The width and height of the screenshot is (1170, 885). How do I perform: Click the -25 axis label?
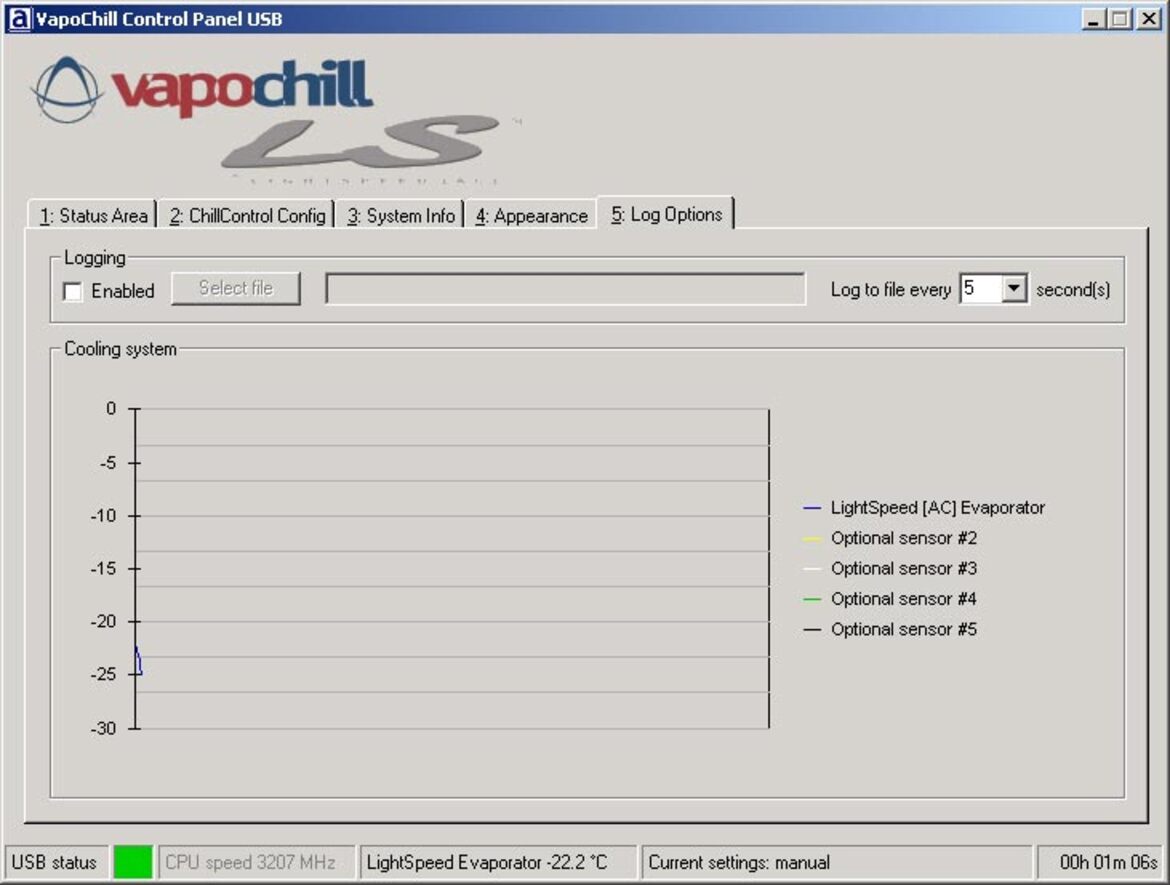[x=104, y=674]
